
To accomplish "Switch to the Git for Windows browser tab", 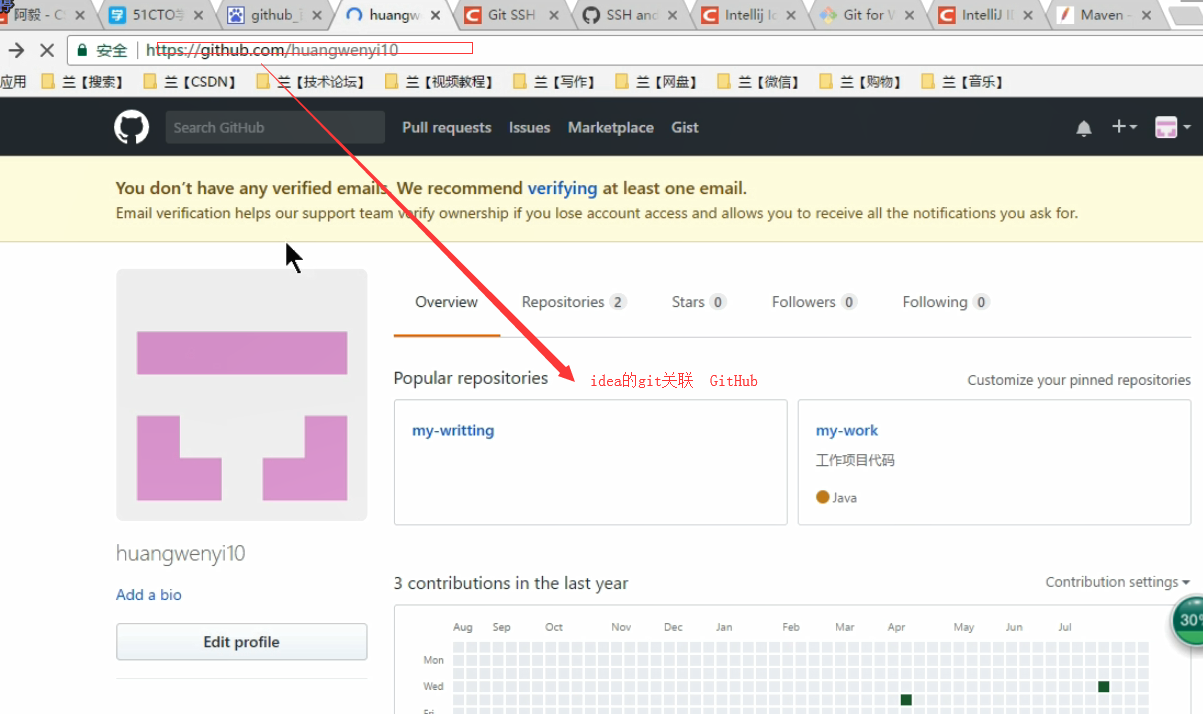I will pyautogui.click(x=865, y=15).
